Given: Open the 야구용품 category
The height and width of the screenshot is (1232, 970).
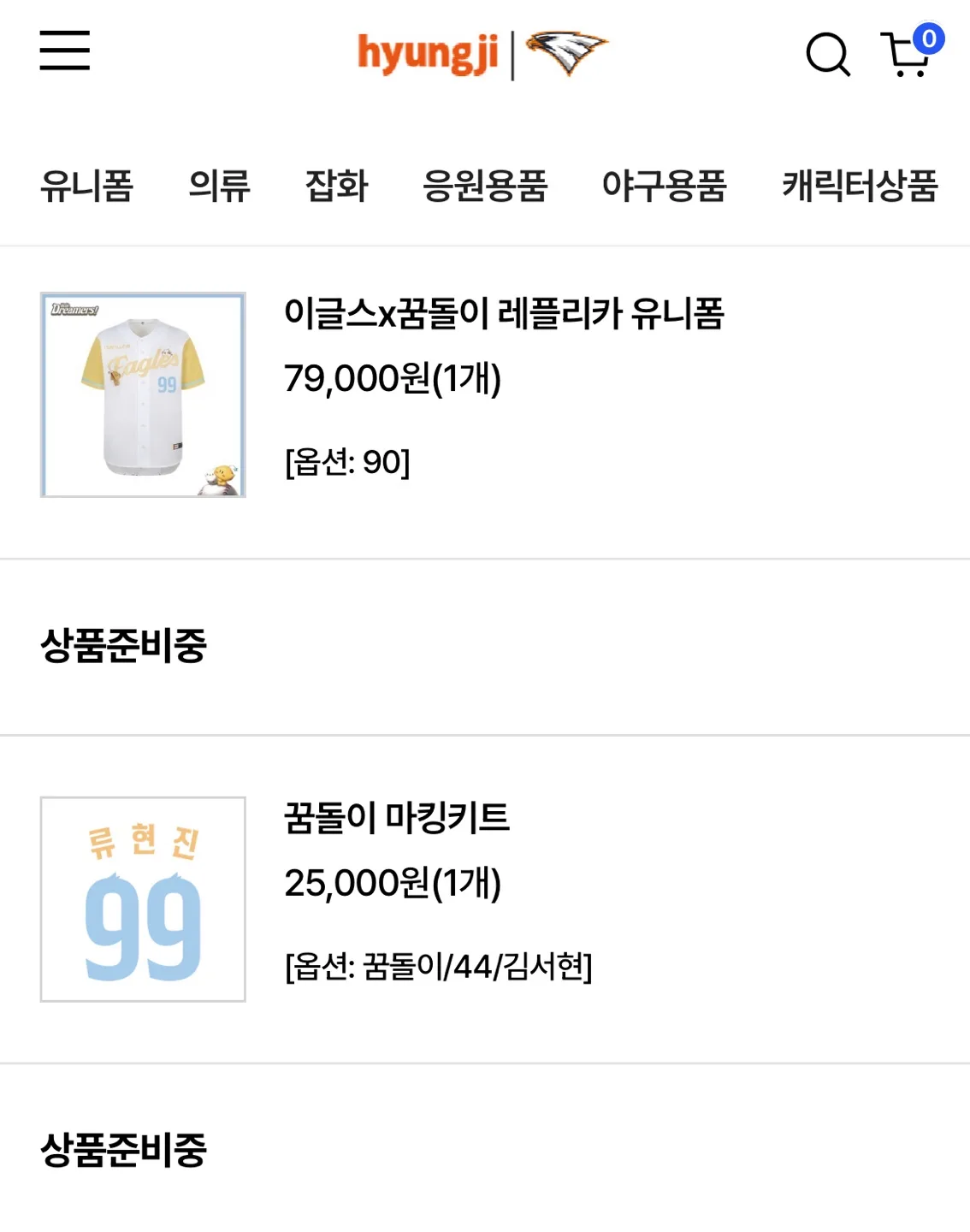Looking at the screenshot, I should pos(665,186).
